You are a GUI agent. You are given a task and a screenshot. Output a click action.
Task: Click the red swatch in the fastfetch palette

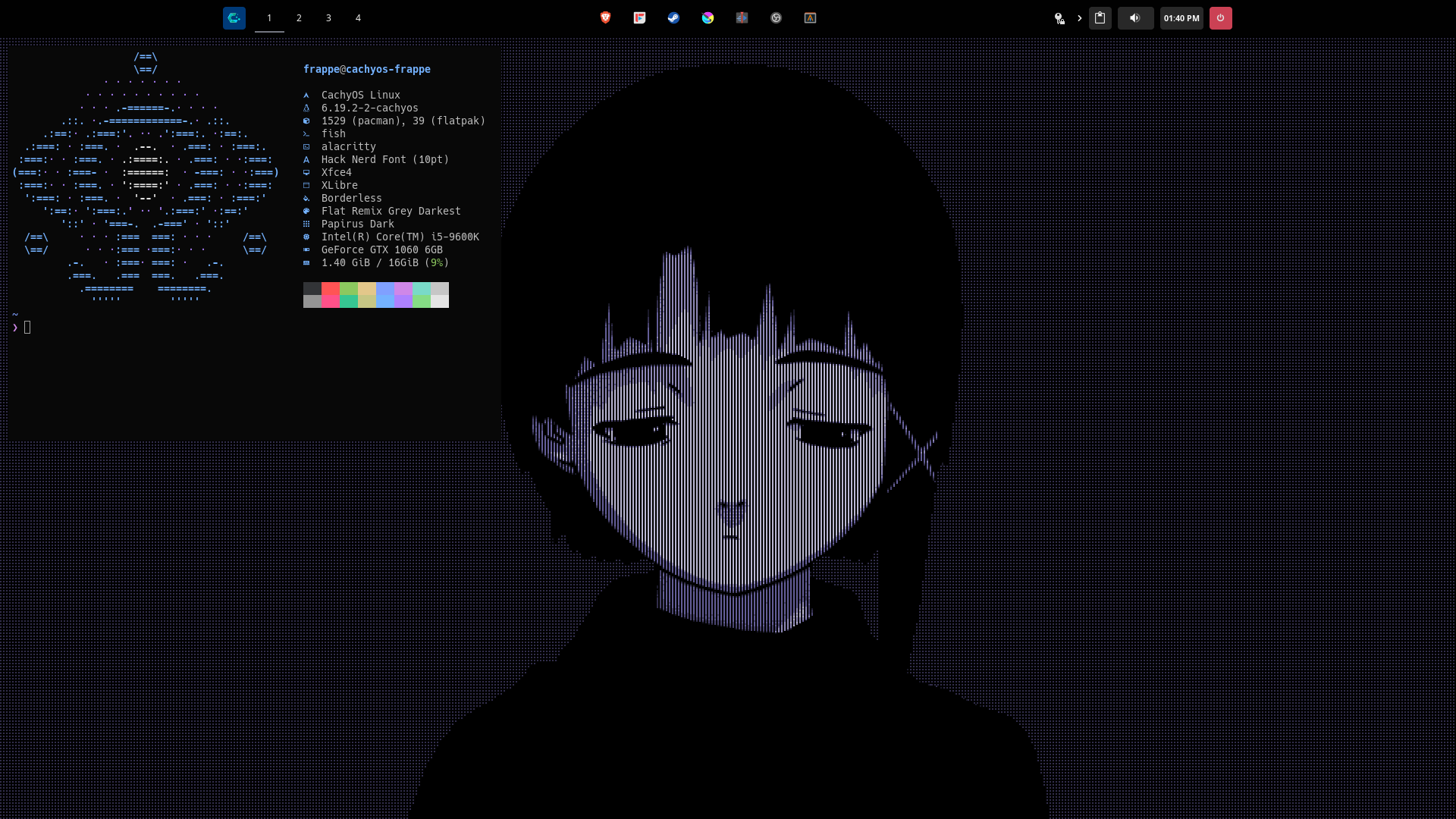[330, 289]
